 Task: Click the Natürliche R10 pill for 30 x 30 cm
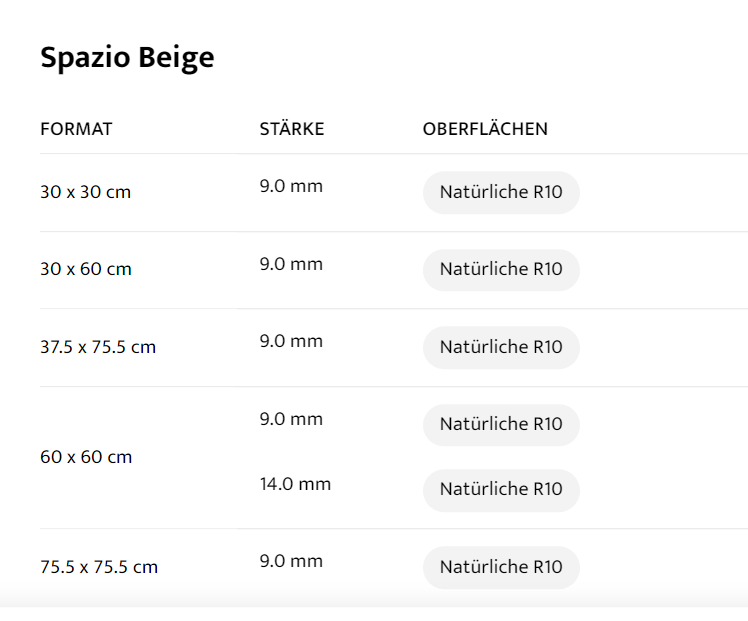(501, 192)
